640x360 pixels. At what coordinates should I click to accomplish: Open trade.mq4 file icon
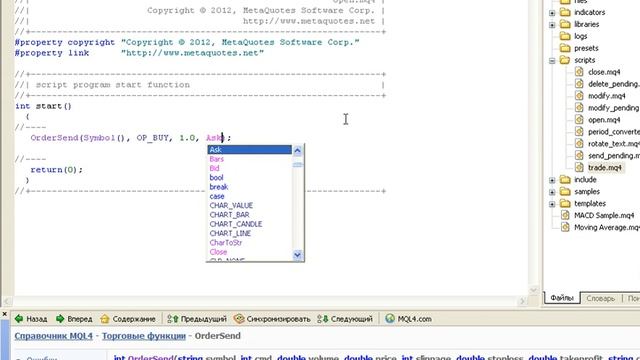click(x=579, y=167)
